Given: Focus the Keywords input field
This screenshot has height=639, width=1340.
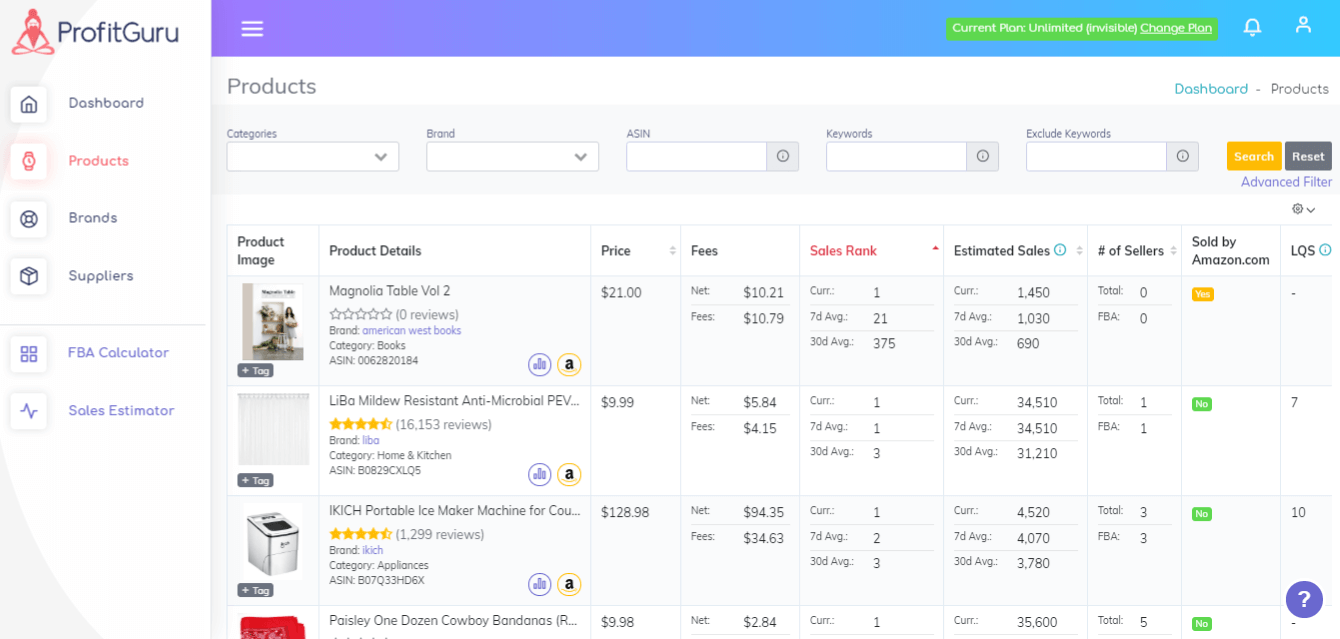Looking at the screenshot, I should point(897,156).
